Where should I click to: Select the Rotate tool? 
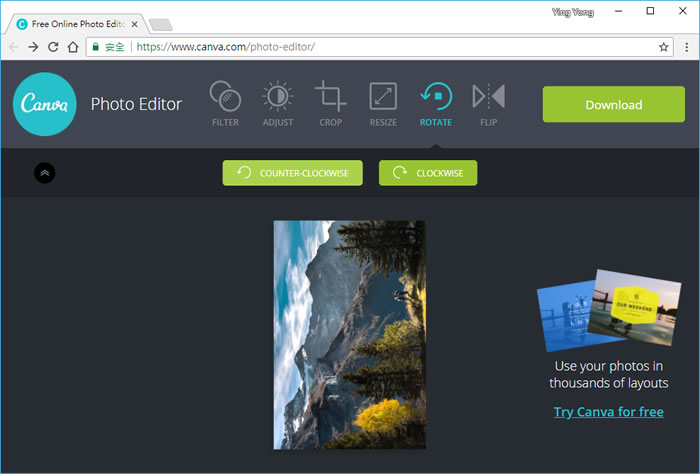436,104
